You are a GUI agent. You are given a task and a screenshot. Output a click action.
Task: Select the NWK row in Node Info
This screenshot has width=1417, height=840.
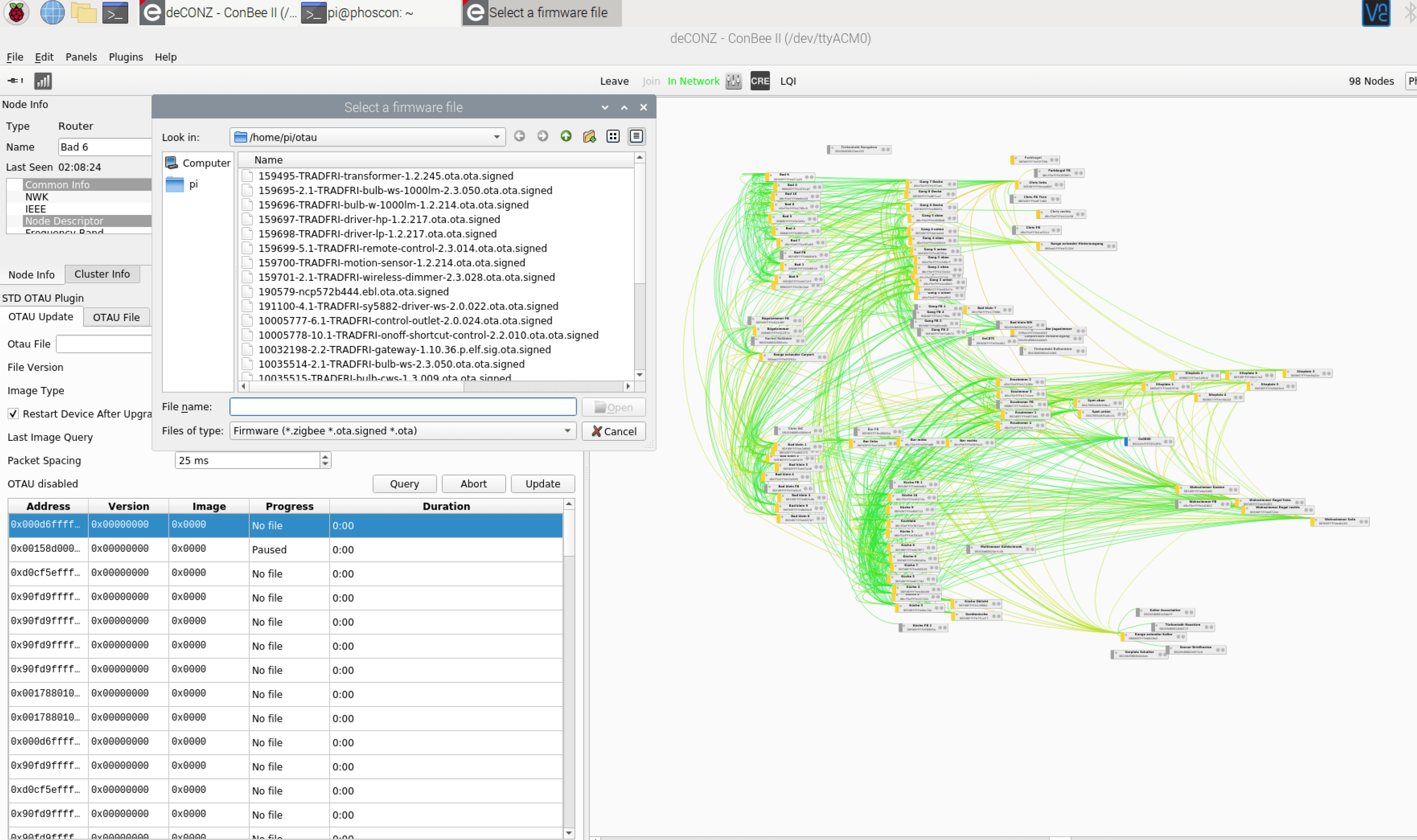click(79, 197)
